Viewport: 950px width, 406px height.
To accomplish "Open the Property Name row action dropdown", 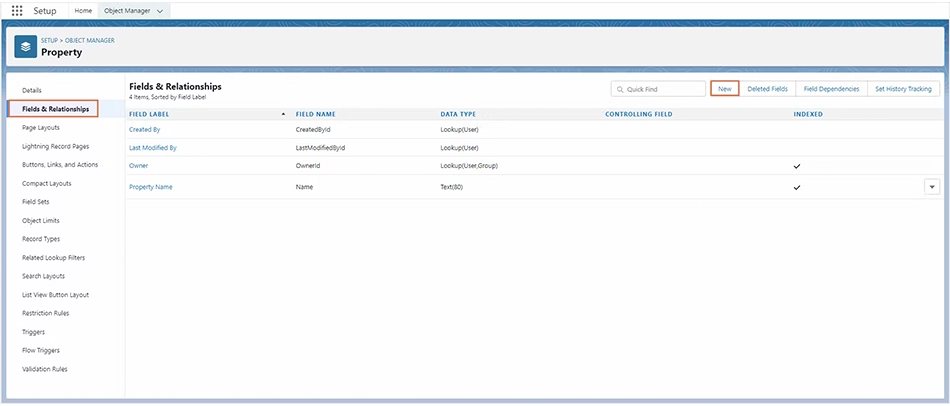I will click(932, 187).
